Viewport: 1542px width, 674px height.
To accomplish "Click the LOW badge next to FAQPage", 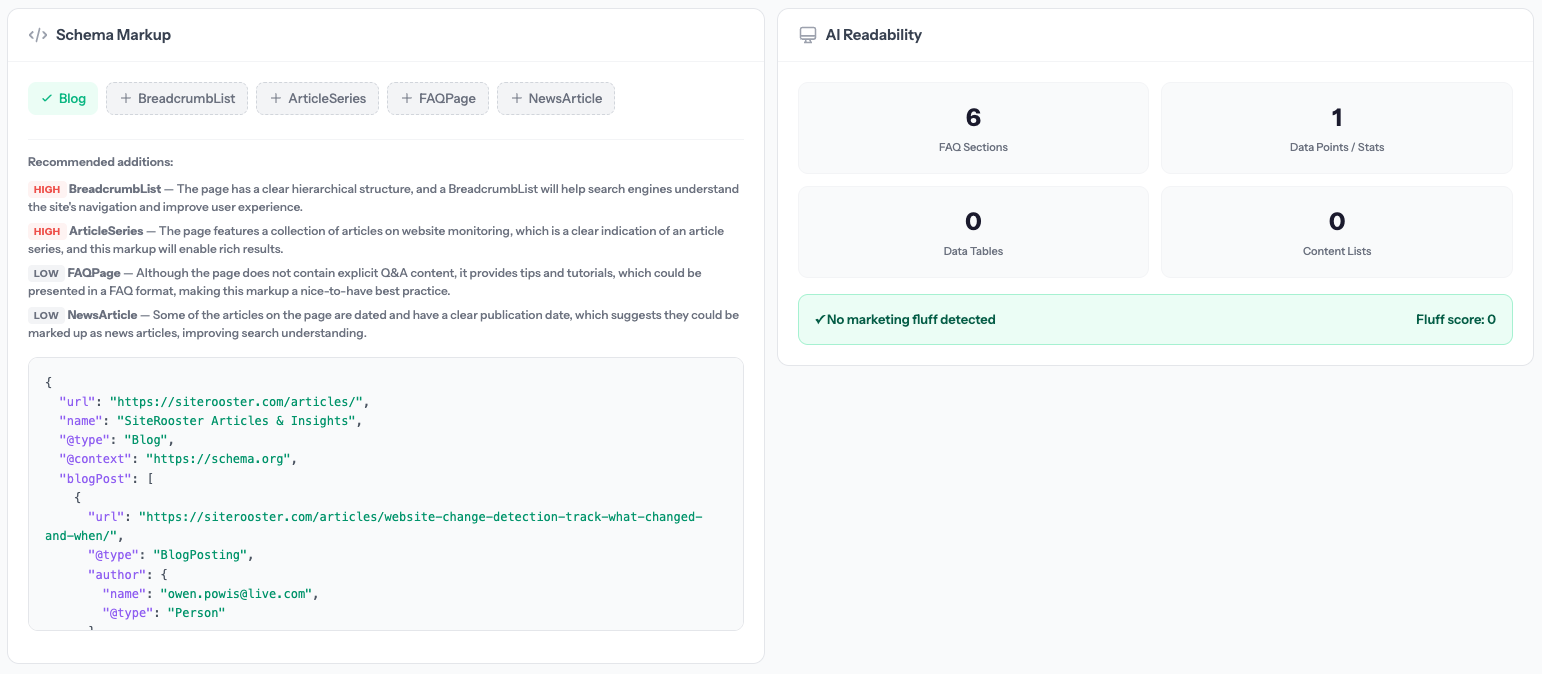I will pos(44,272).
